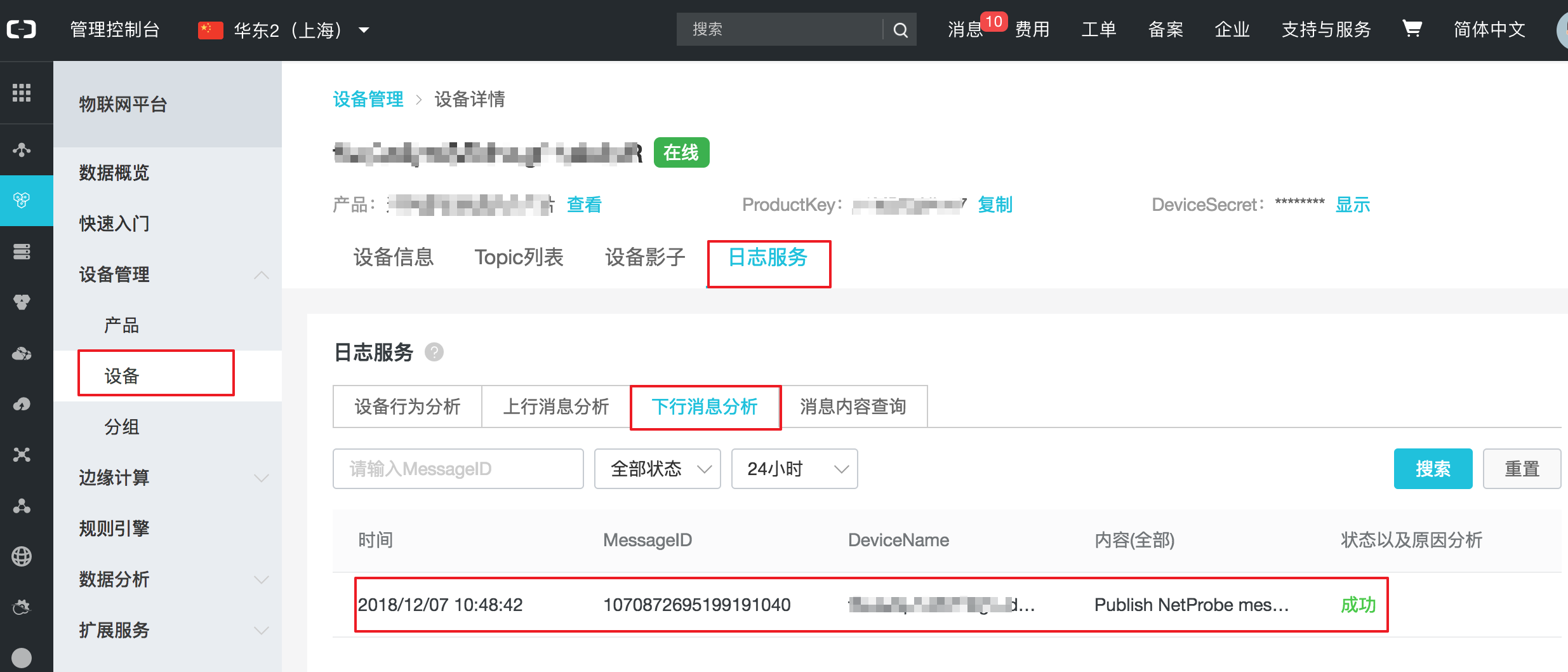Click the green 在线 status badge
The width and height of the screenshot is (1568, 672).
tap(681, 152)
